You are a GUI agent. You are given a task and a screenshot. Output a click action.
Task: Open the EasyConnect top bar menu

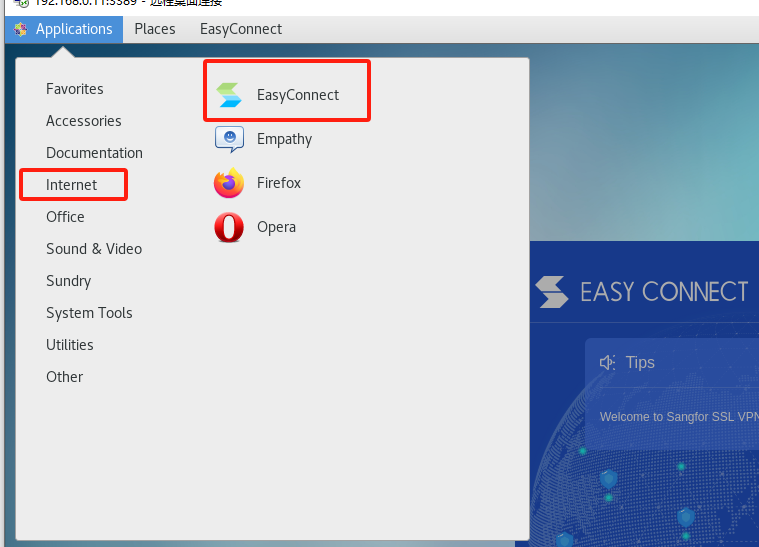241,29
